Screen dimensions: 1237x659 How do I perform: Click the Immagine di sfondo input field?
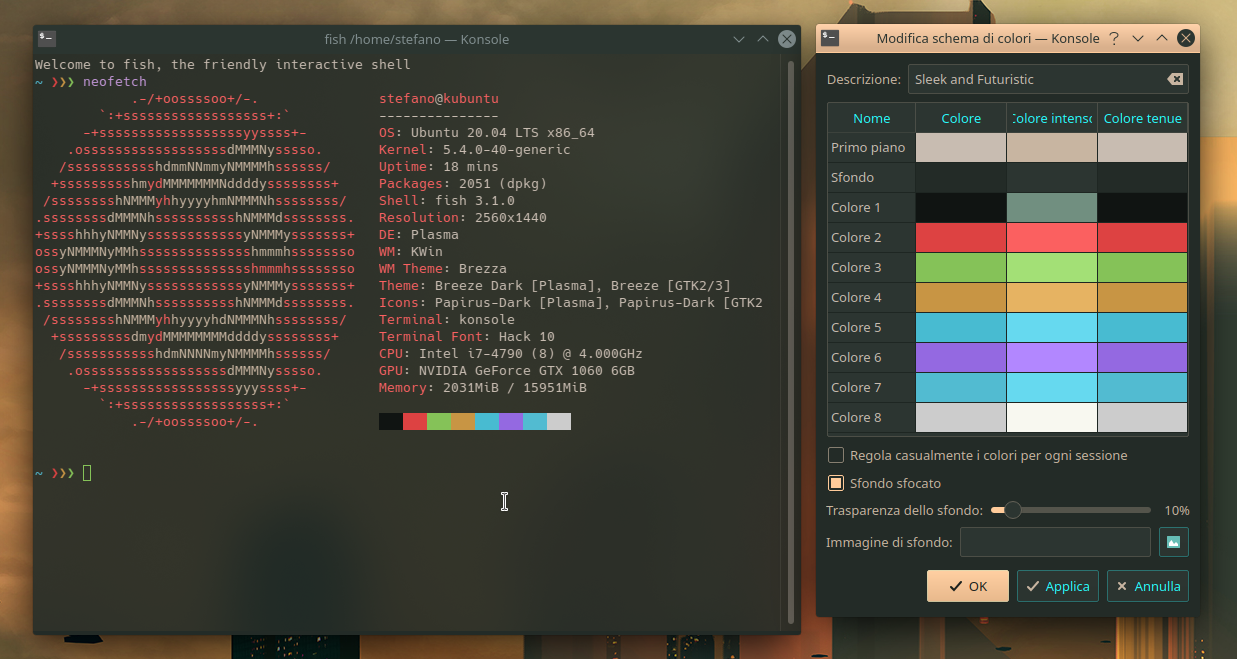coord(1055,542)
